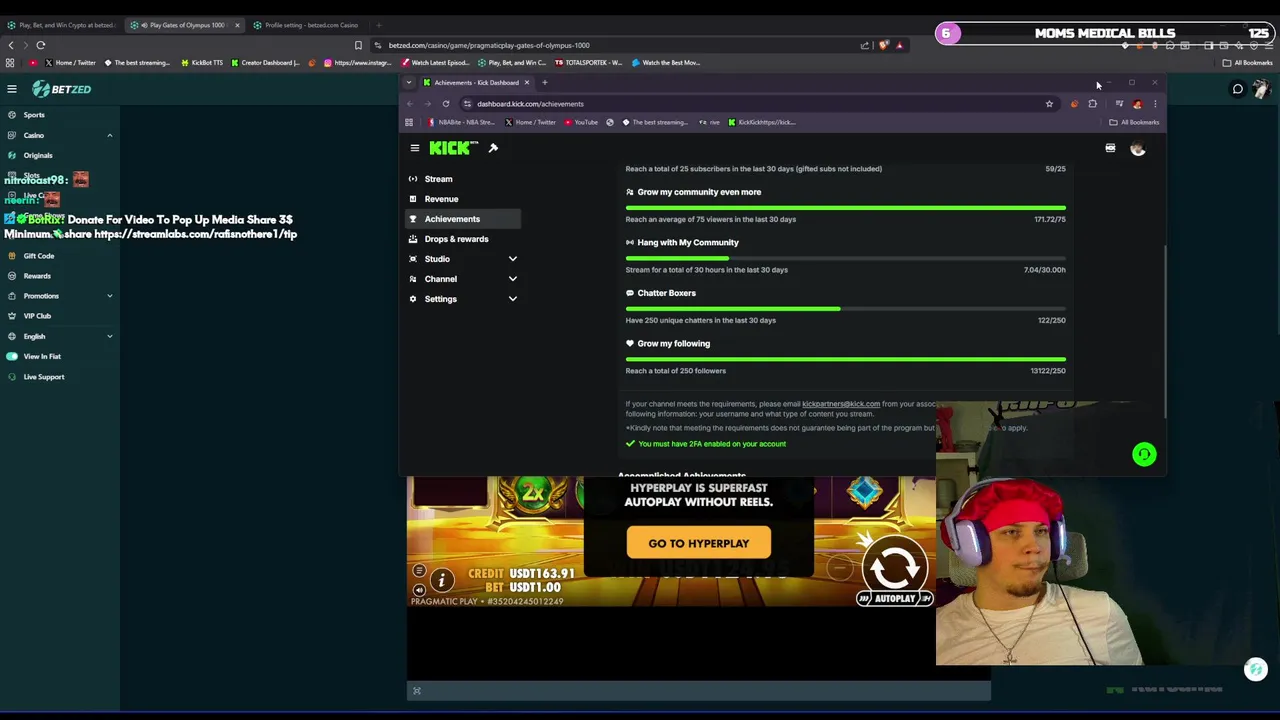Screen dimensions: 1280x720
Task: Click Grow my following progress bar
Action: (x=845, y=359)
